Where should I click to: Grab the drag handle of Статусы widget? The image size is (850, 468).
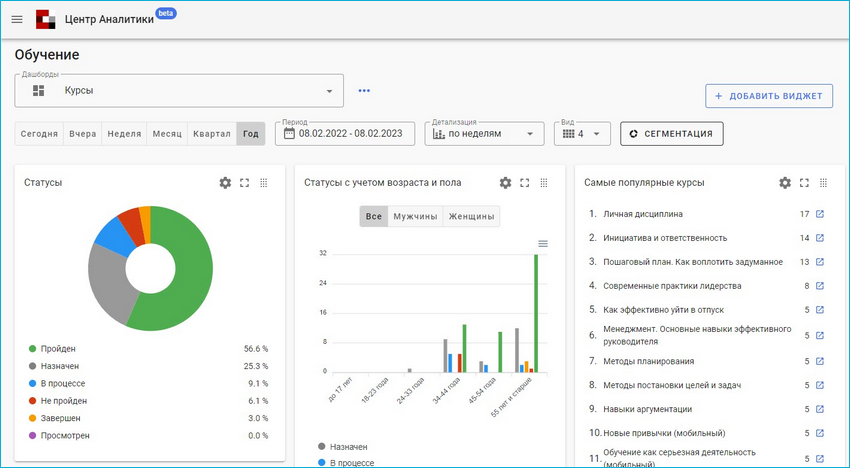tap(264, 183)
